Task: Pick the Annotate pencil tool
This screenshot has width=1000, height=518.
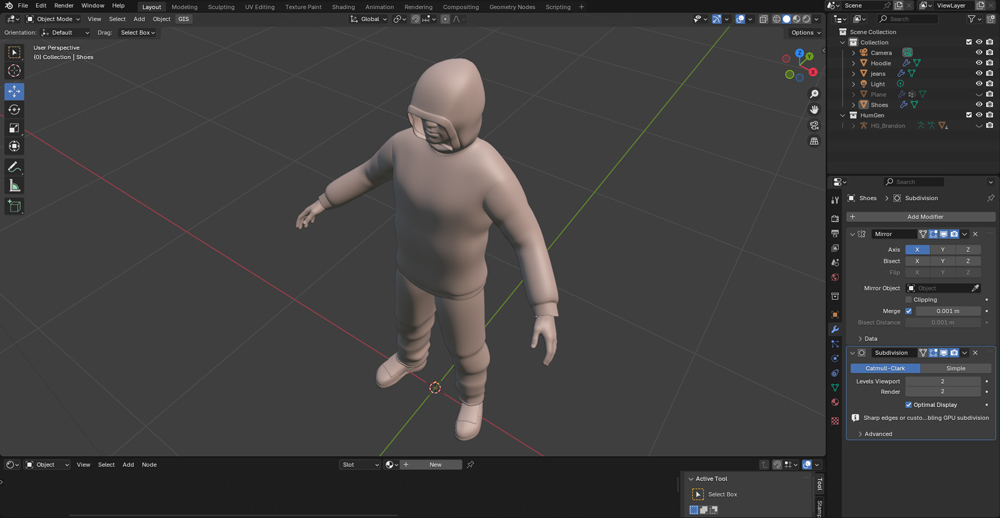Action: tap(14, 167)
